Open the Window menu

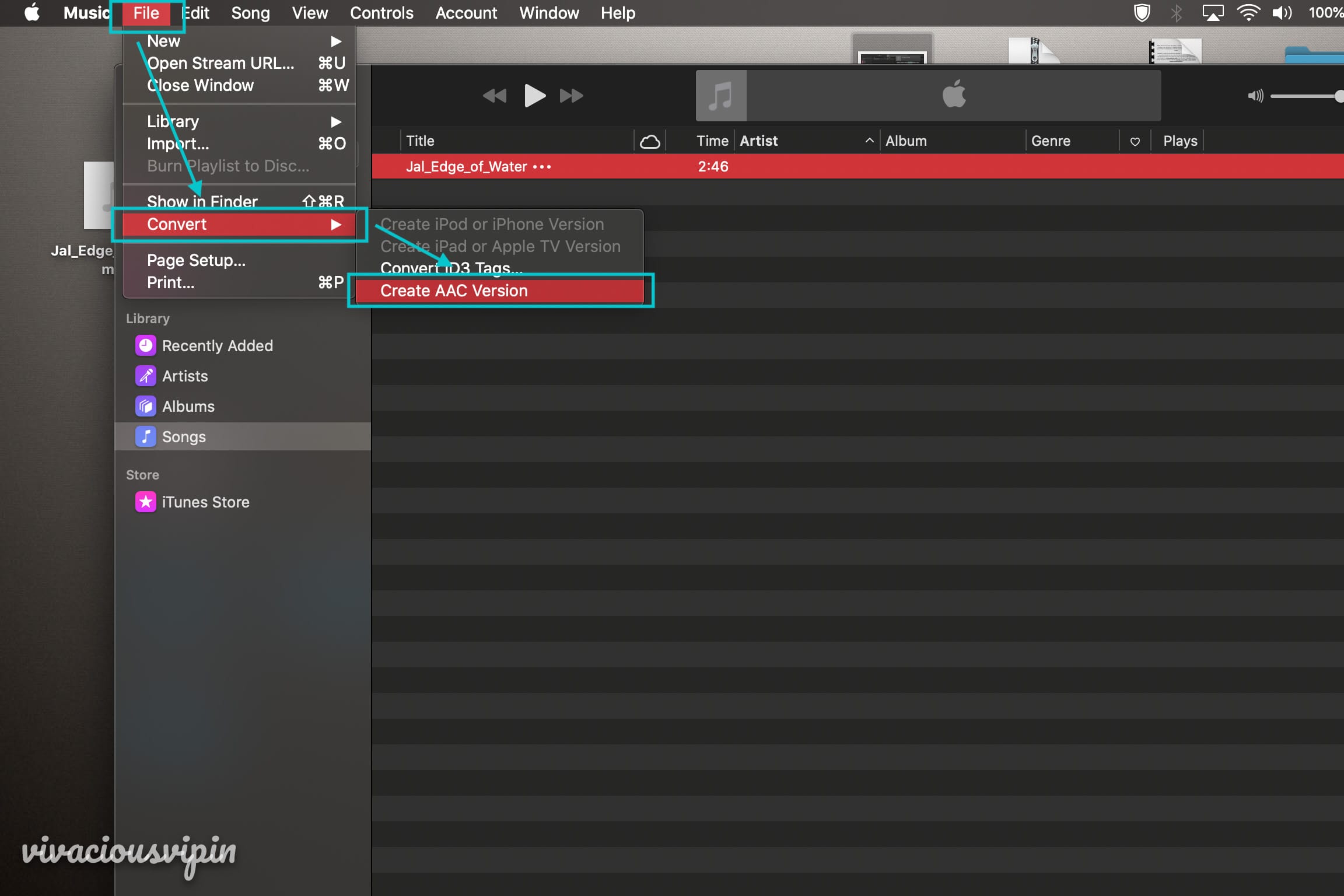549,12
